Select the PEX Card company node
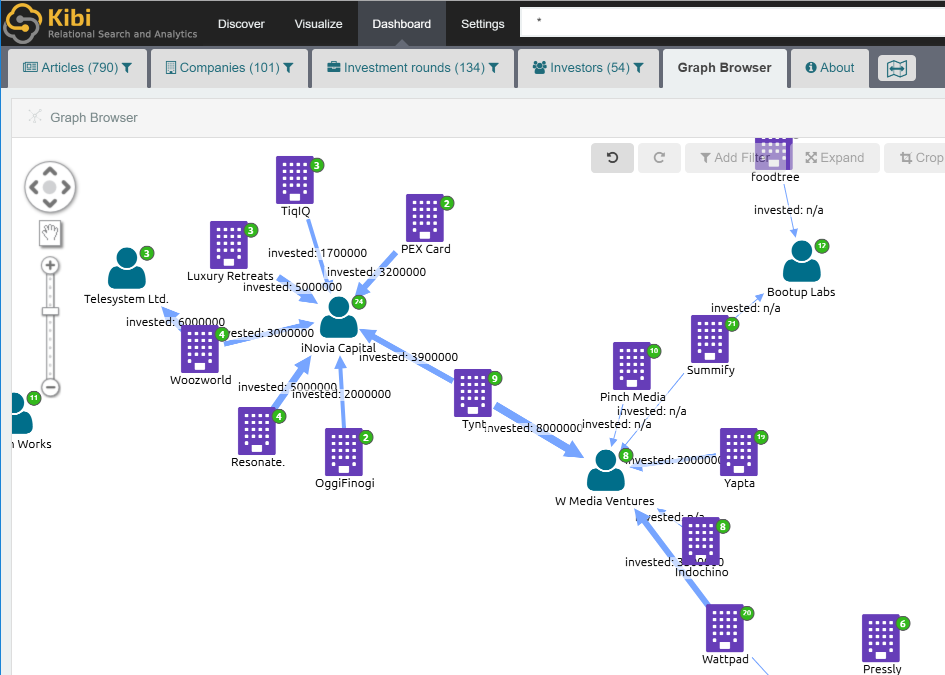The height and width of the screenshot is (675, 945). (x=425, y=218)
